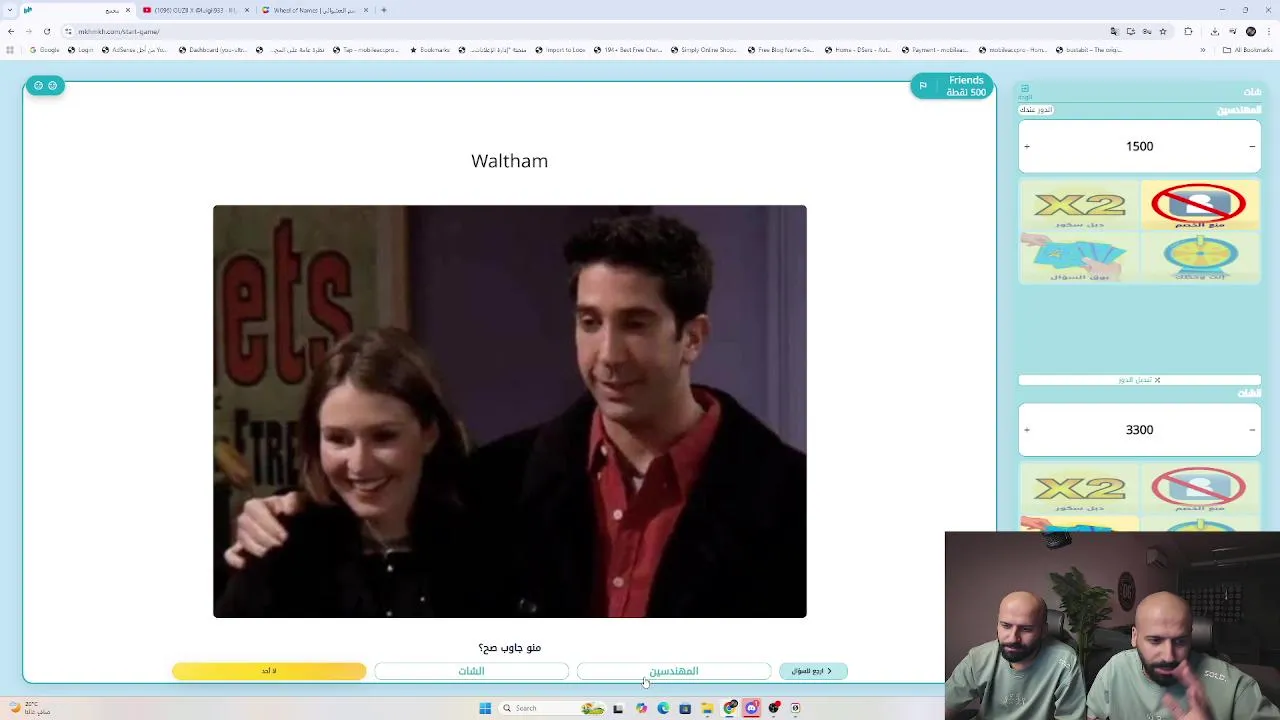Open the Import to Looks bookmark
The width and height of the screenshot is (1280, 720).
click(561, 50)
